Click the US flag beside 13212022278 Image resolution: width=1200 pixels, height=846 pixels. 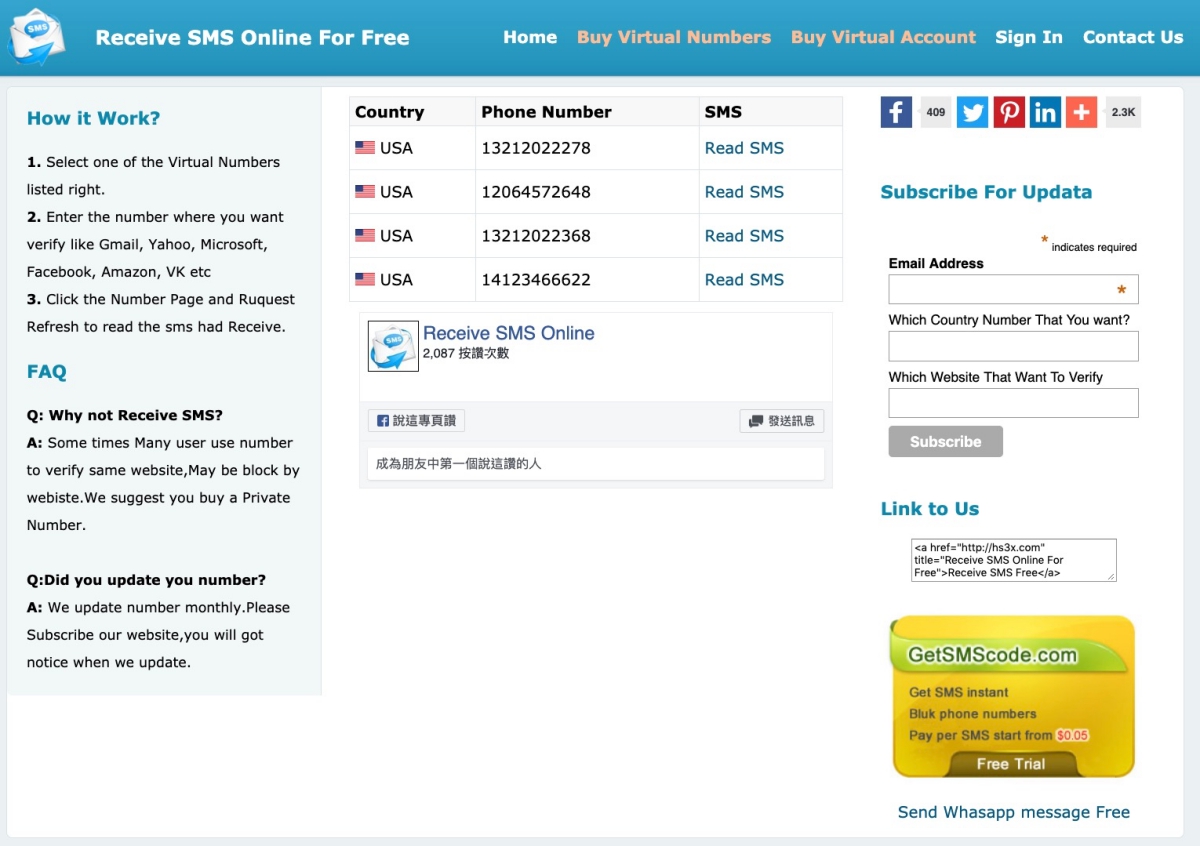point(365,148)
